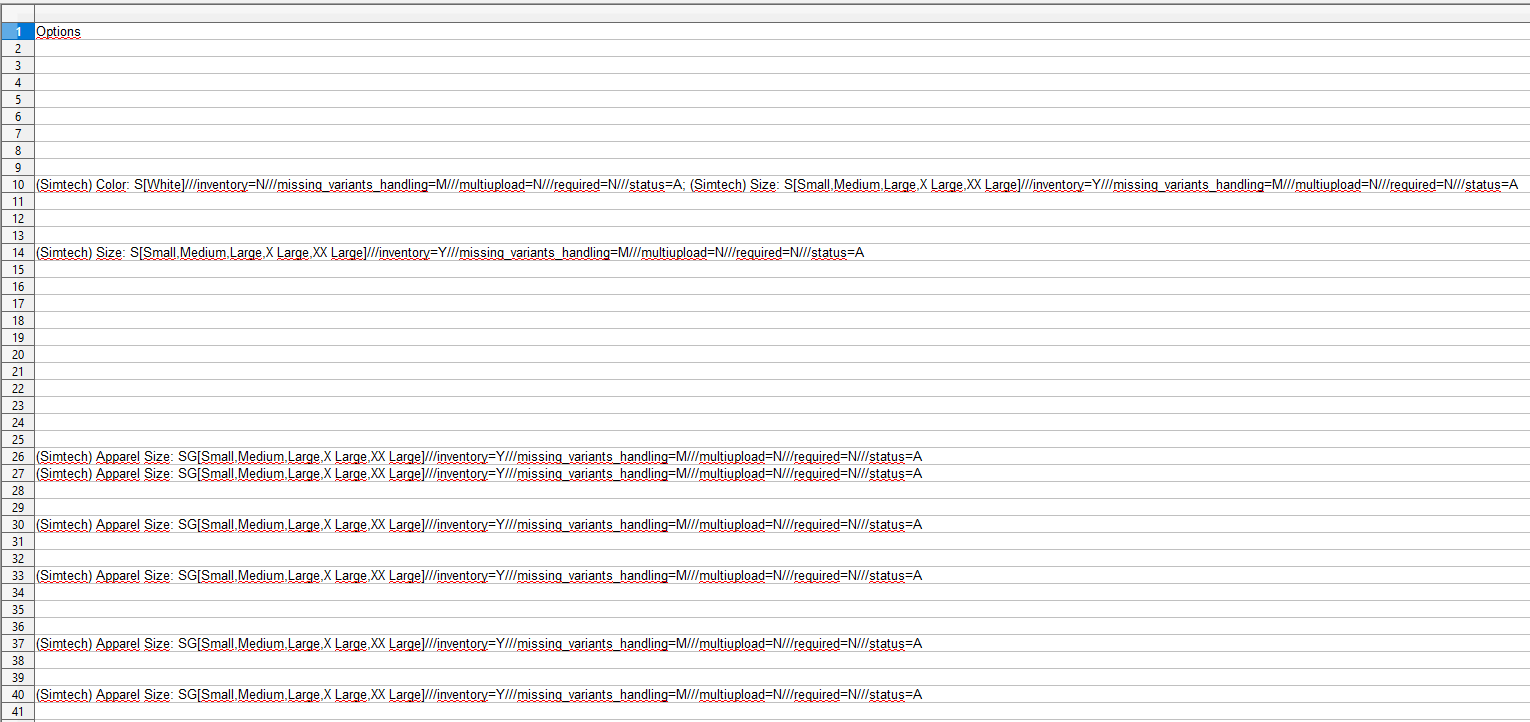Select the Apparel Size cell in row 26
The width and height of the screenshot is (1530, 722).
click(478, 456)
